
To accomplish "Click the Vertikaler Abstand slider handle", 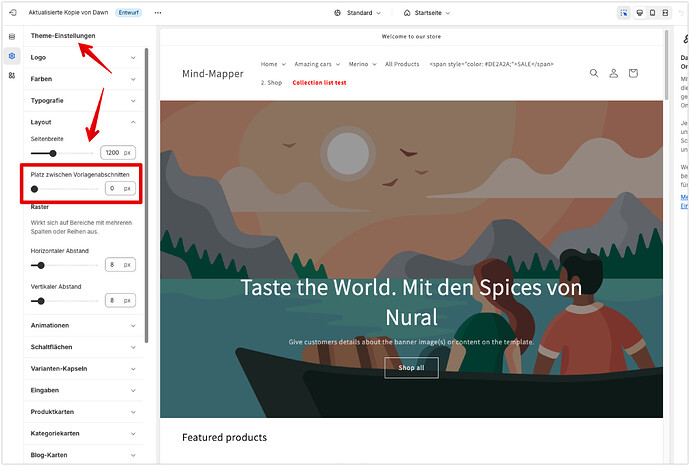I will click(41, 301).
